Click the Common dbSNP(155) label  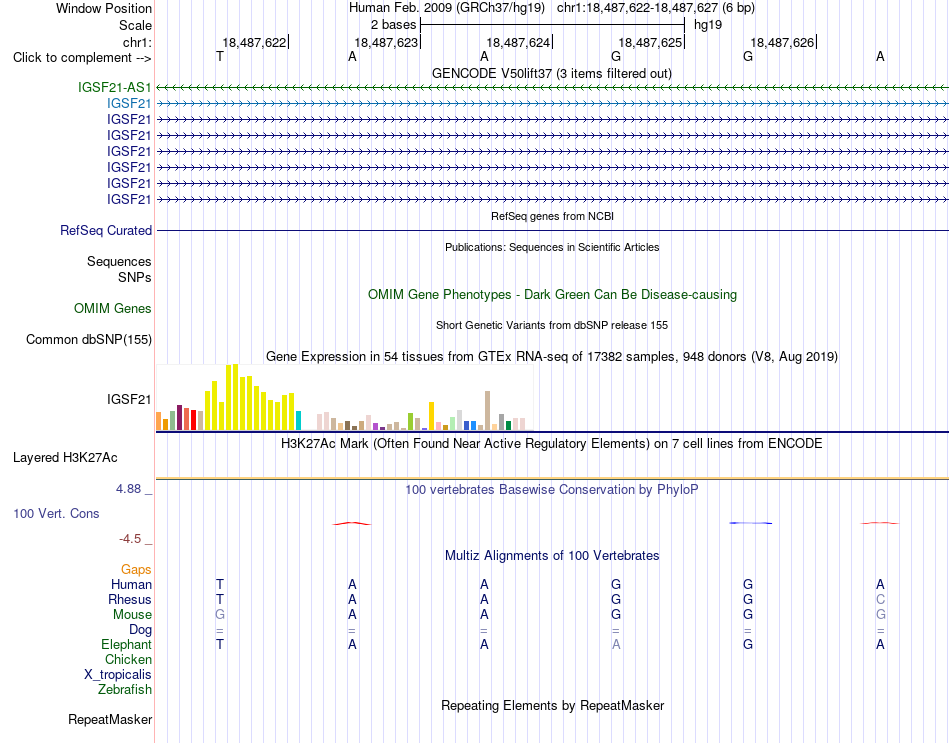tap(89, 339)
